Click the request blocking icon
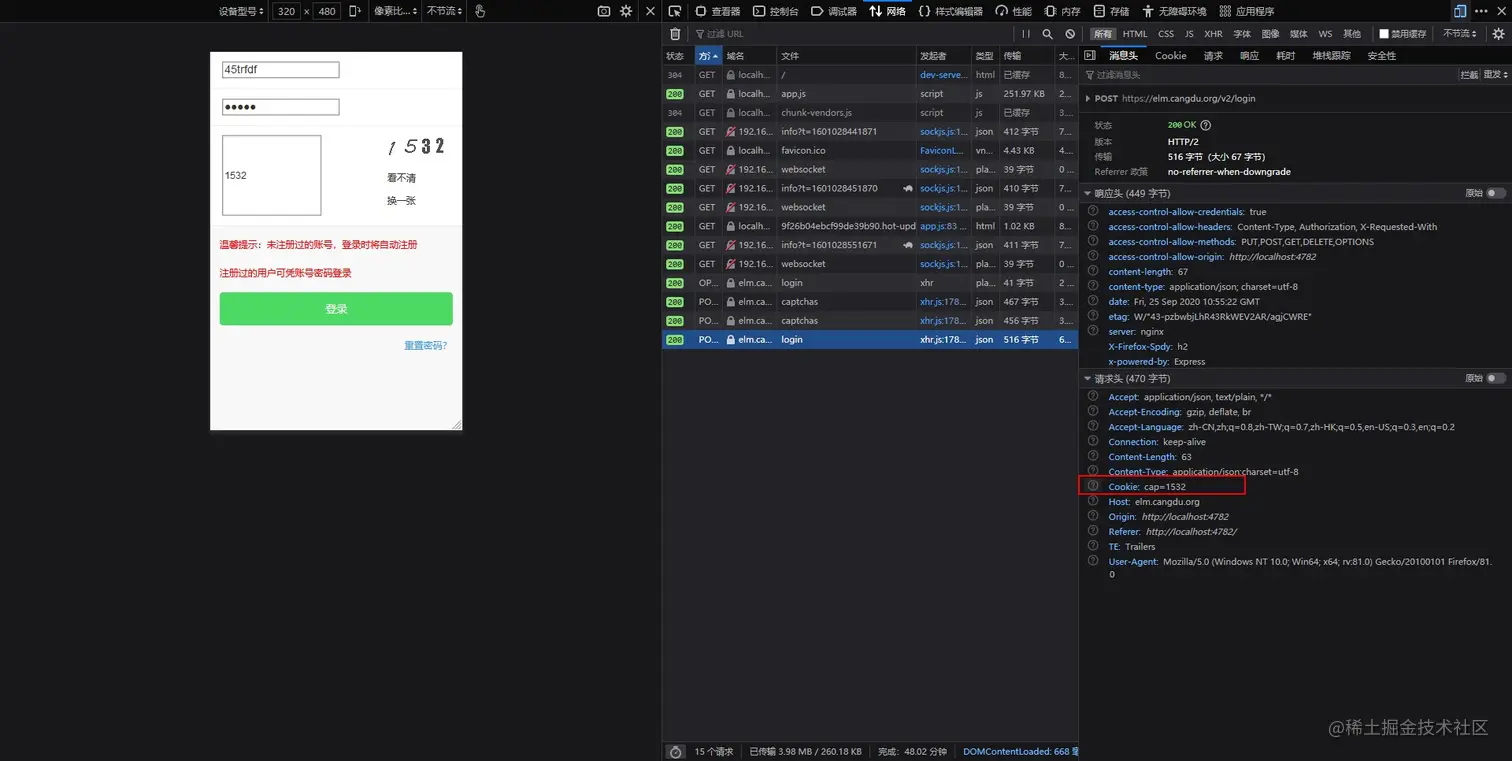The image size is (1512, 761). (x=1070, y=34)
